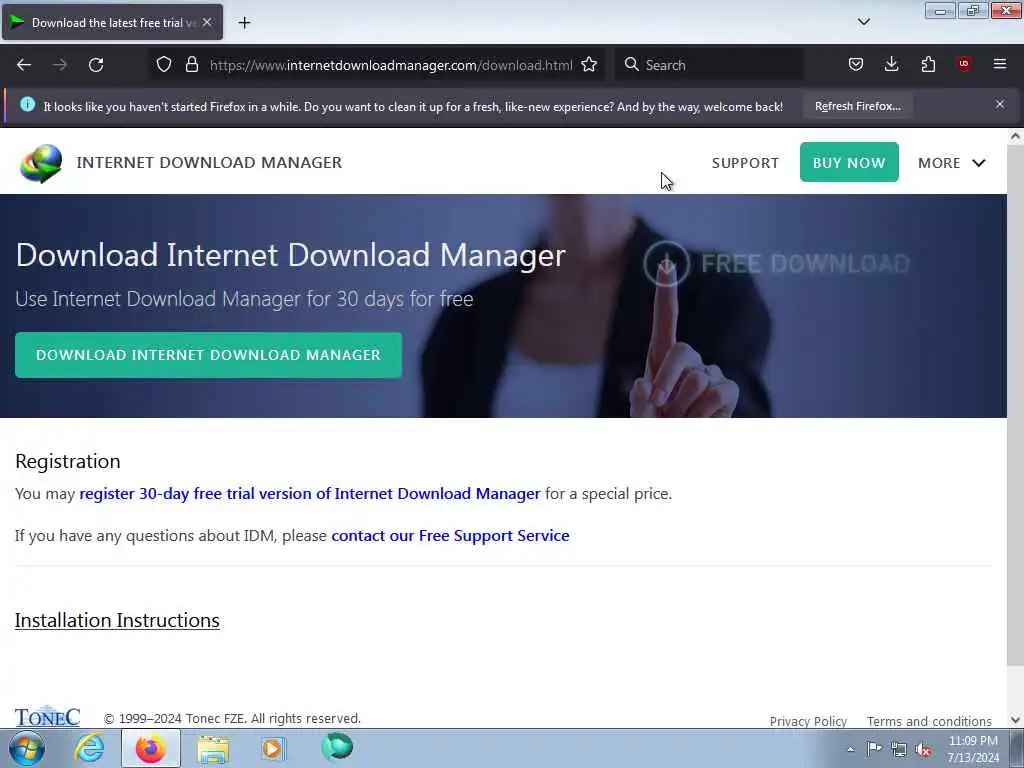Click the Firefox taskbar icon
This screenshot has width=1024, height=768.
(x=151, y=748)
